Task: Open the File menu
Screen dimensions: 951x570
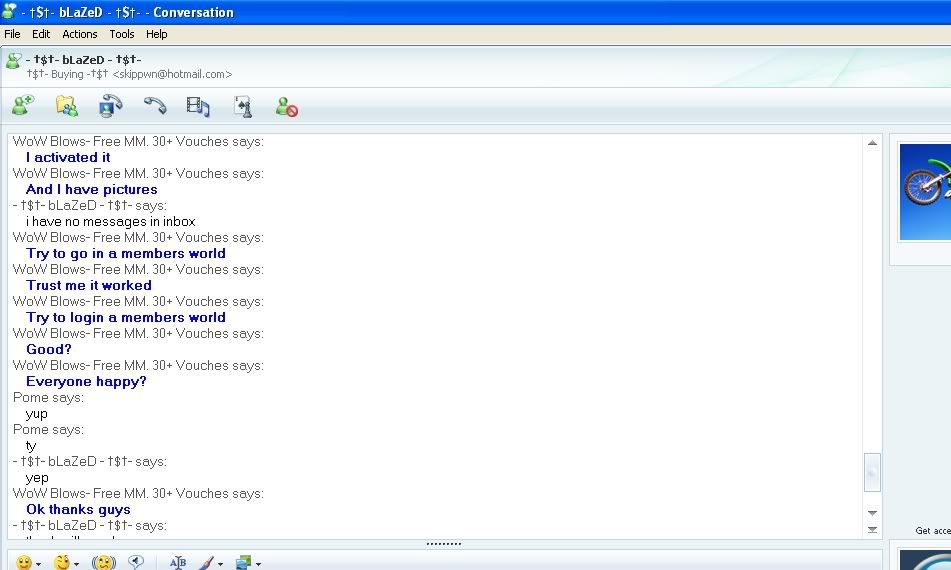Action: [12, 34]
